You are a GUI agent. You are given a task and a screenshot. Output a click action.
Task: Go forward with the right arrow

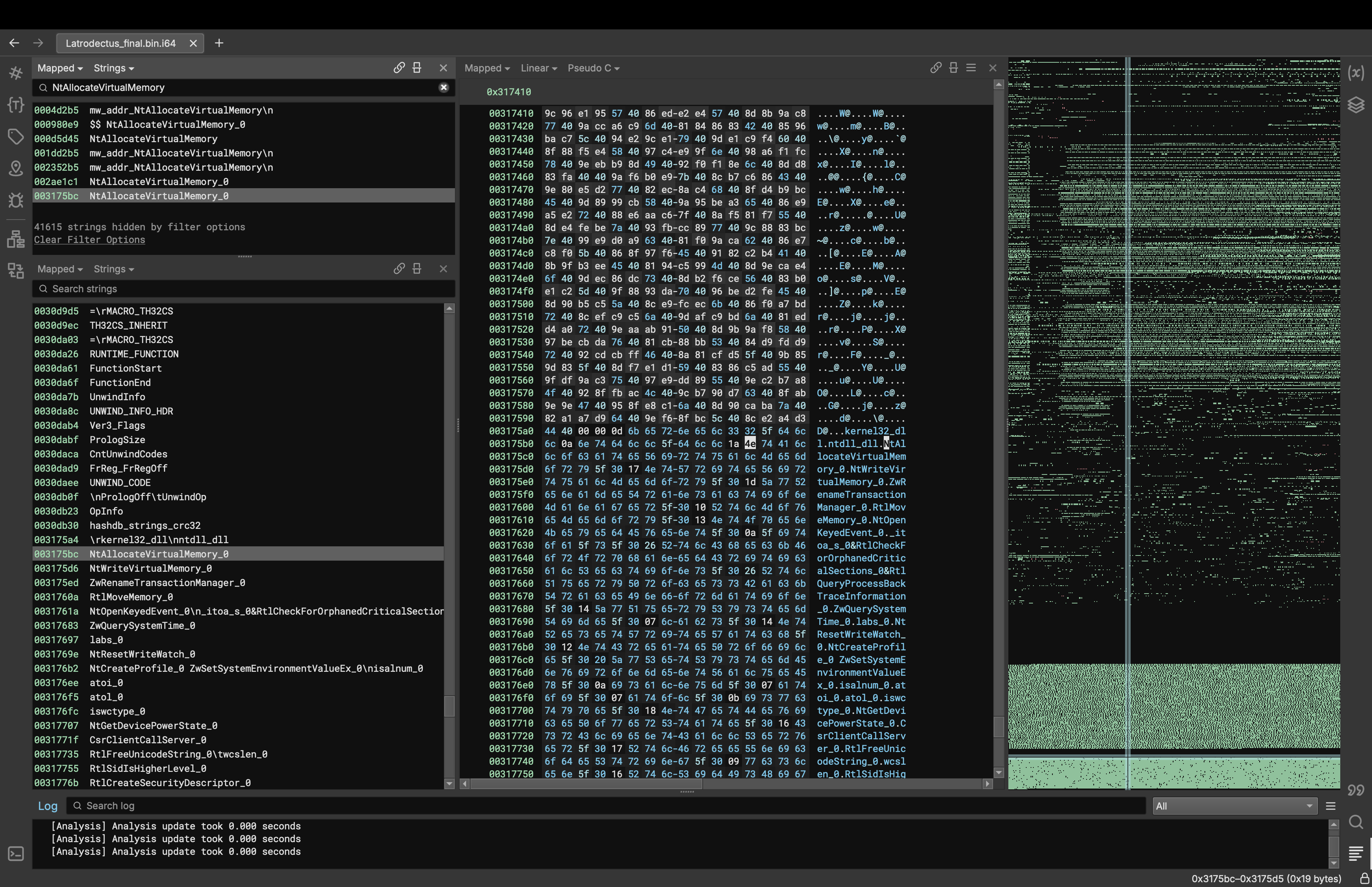[x=38, y=43]
